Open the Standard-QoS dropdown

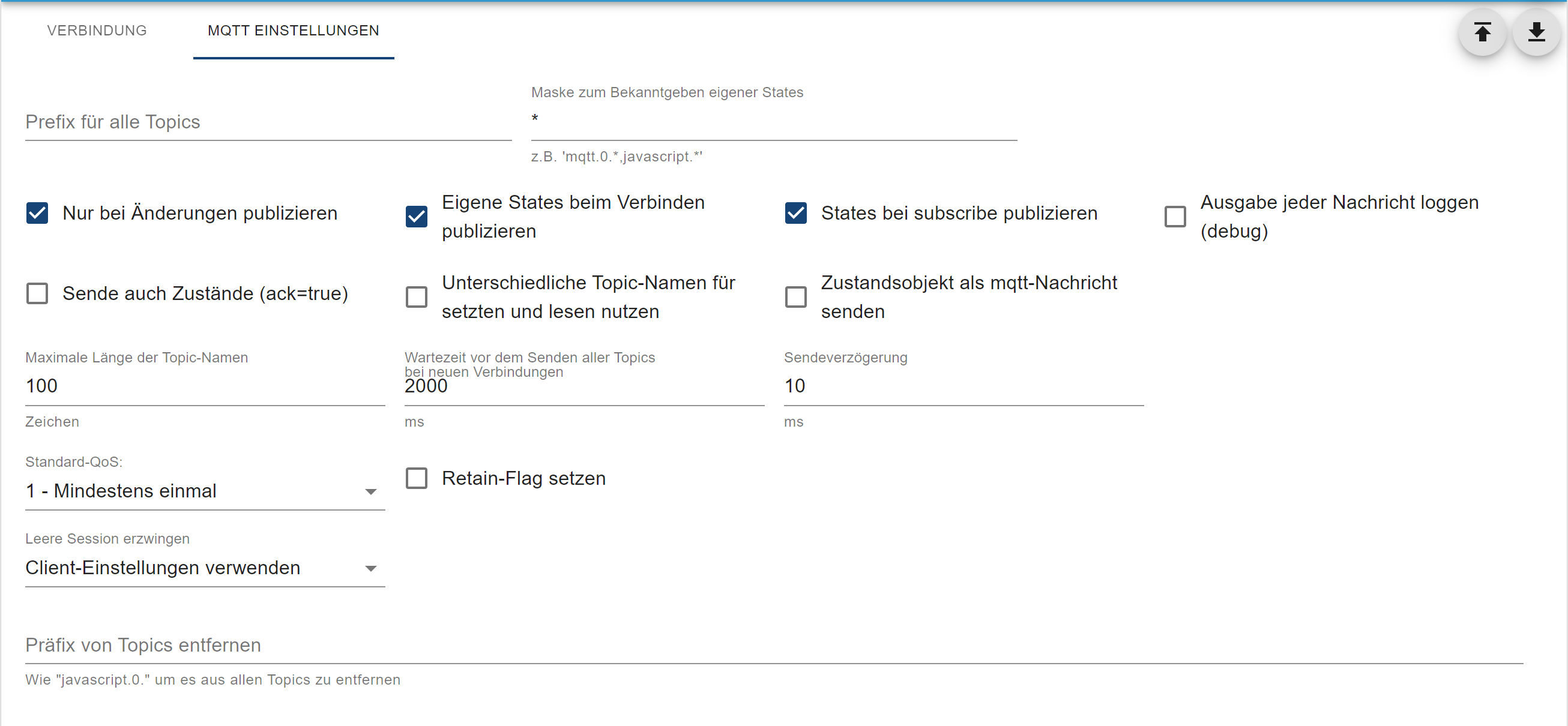(194, 491)
